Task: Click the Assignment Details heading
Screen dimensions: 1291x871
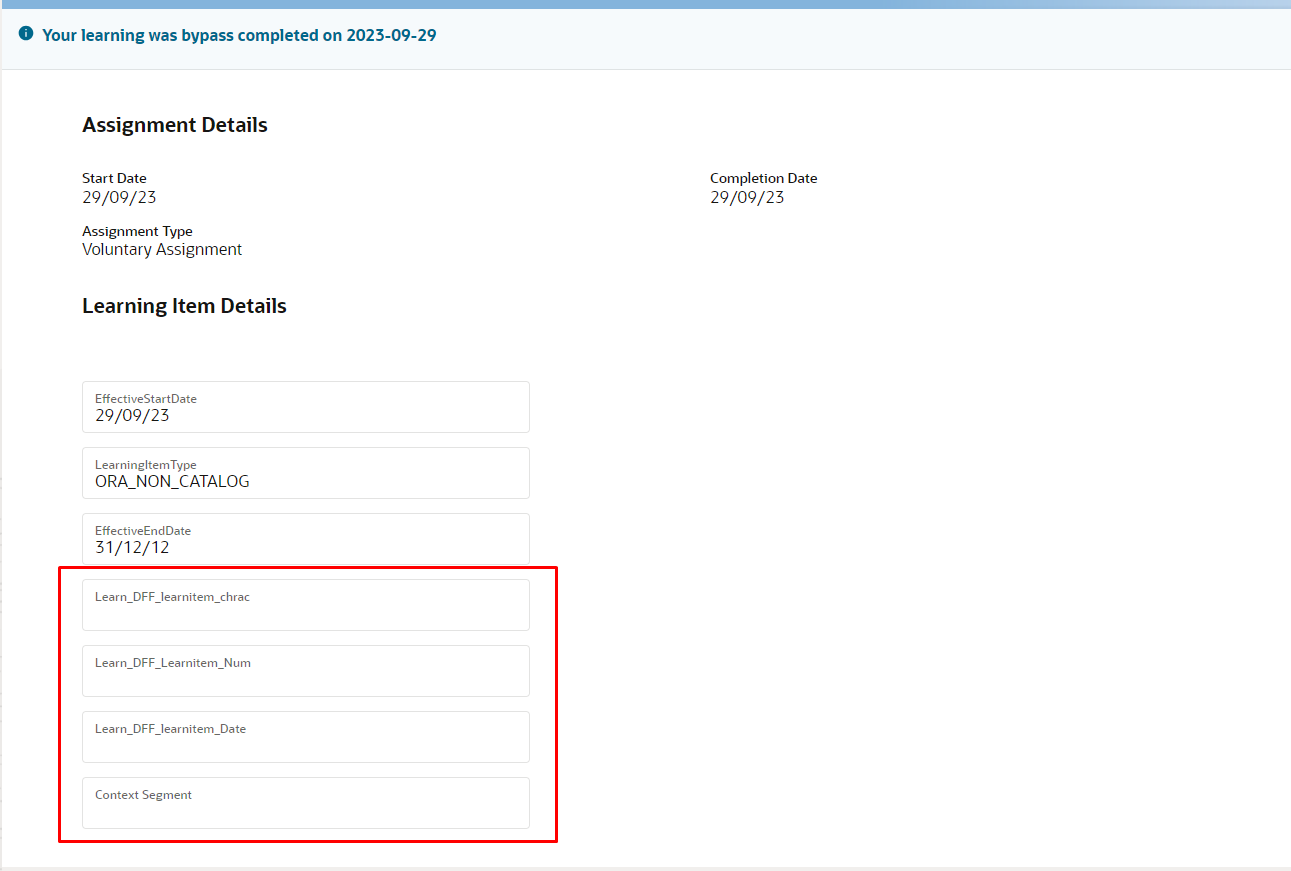Action: pyautogui.click(x=174, y=124)
